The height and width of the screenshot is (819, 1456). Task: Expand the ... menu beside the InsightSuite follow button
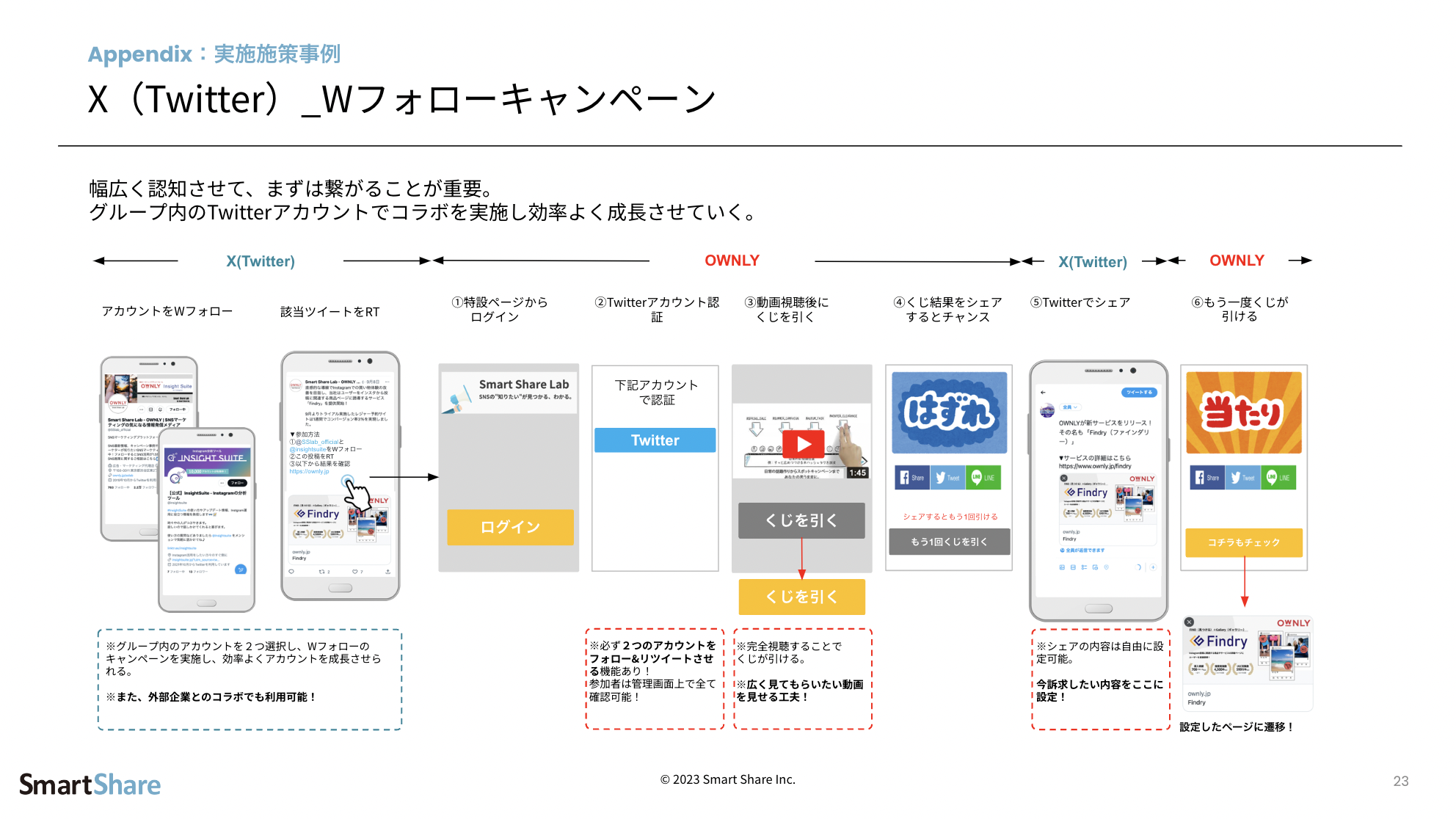point(222,483)
